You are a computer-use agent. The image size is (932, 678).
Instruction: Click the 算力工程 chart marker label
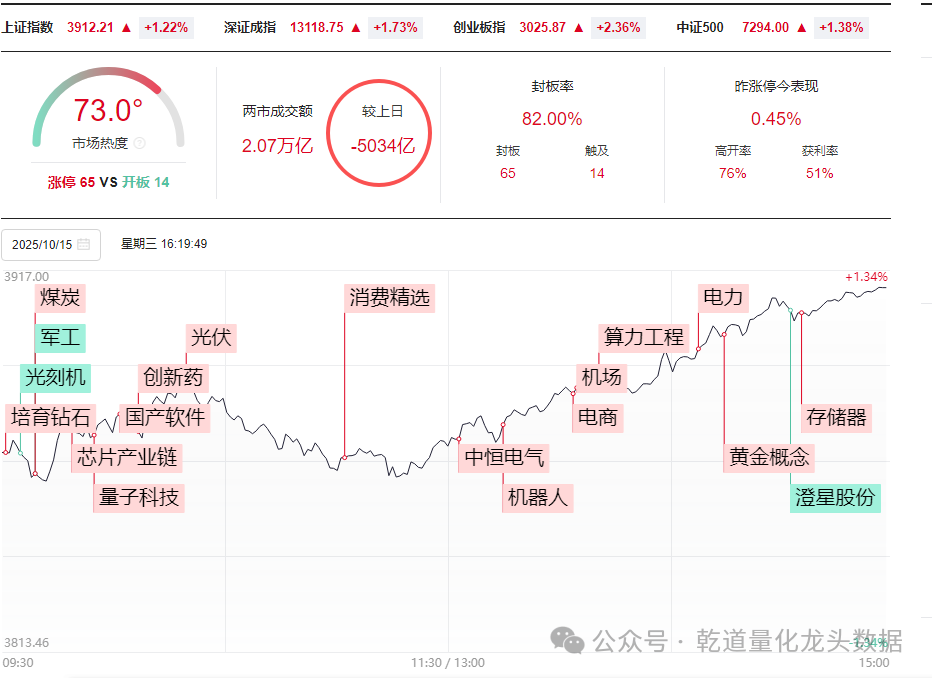tap(643, 337)
